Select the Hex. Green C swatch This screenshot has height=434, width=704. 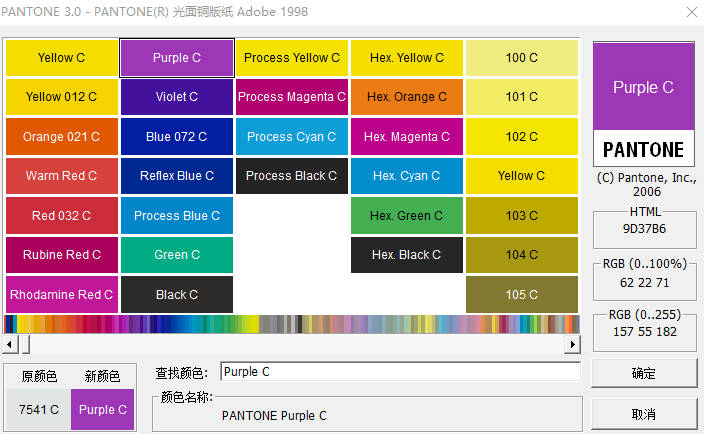(407, 215)
